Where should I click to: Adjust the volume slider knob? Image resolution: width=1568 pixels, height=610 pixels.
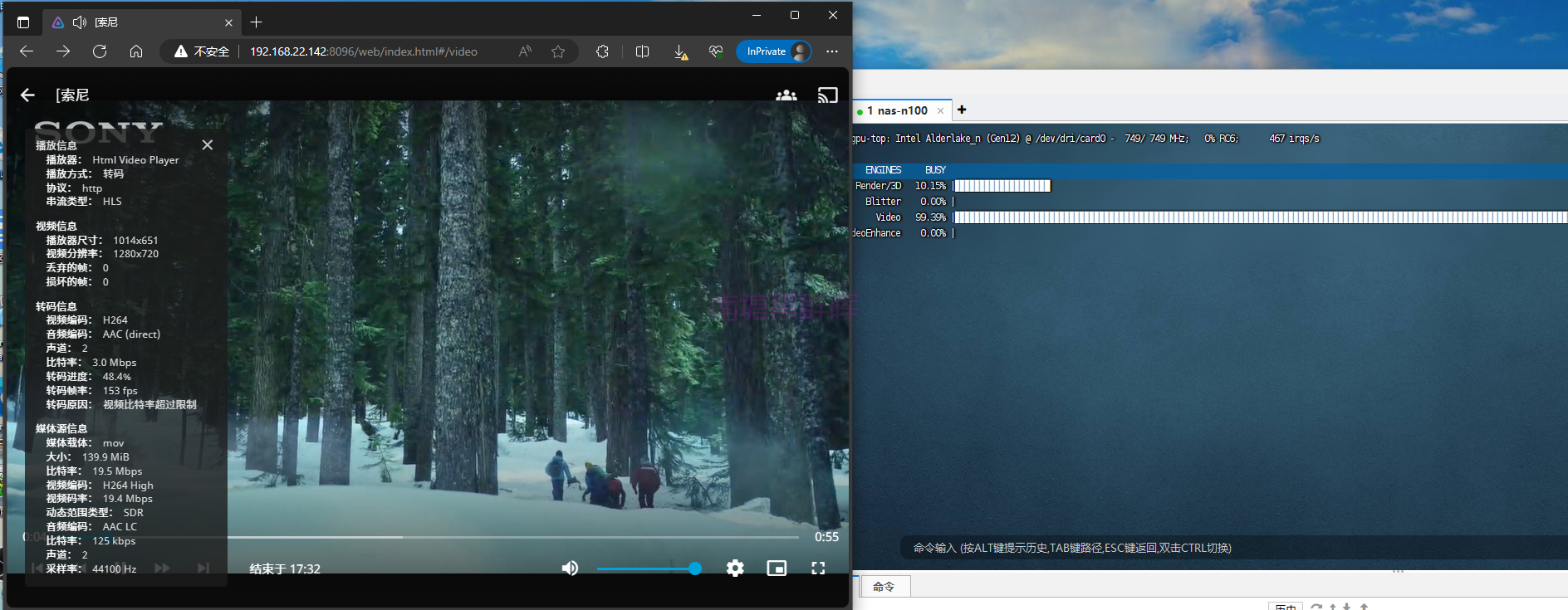click(695, 569)
